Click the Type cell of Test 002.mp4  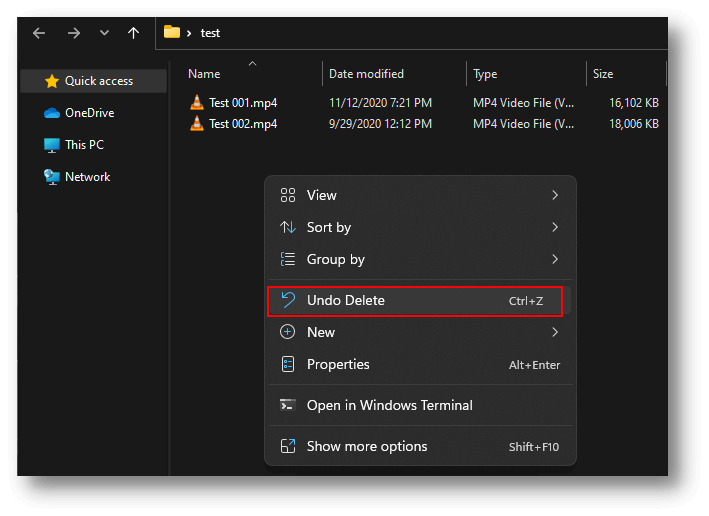pyautogui.click(x=523, y=124)
